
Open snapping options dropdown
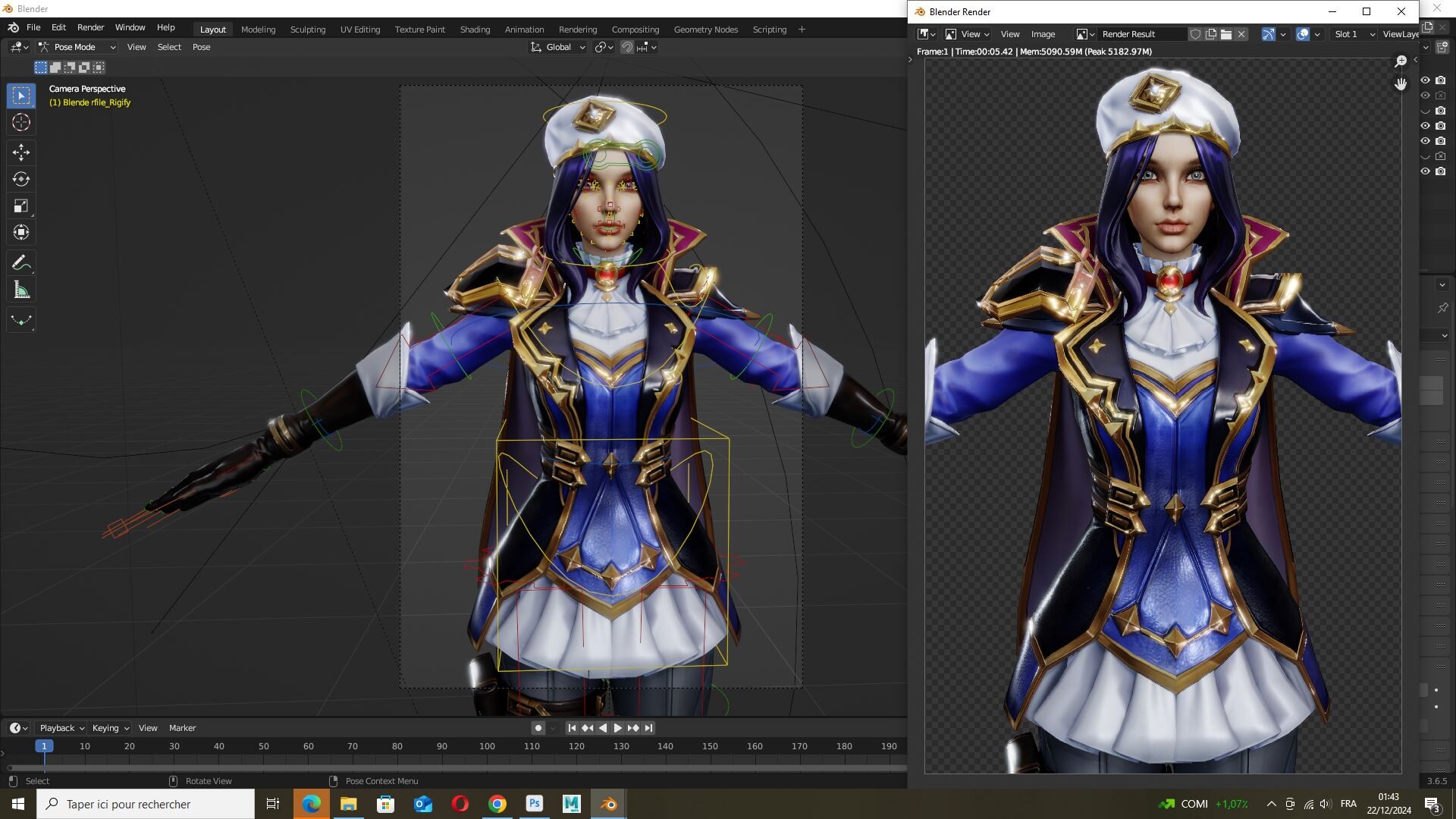[647, 47]
